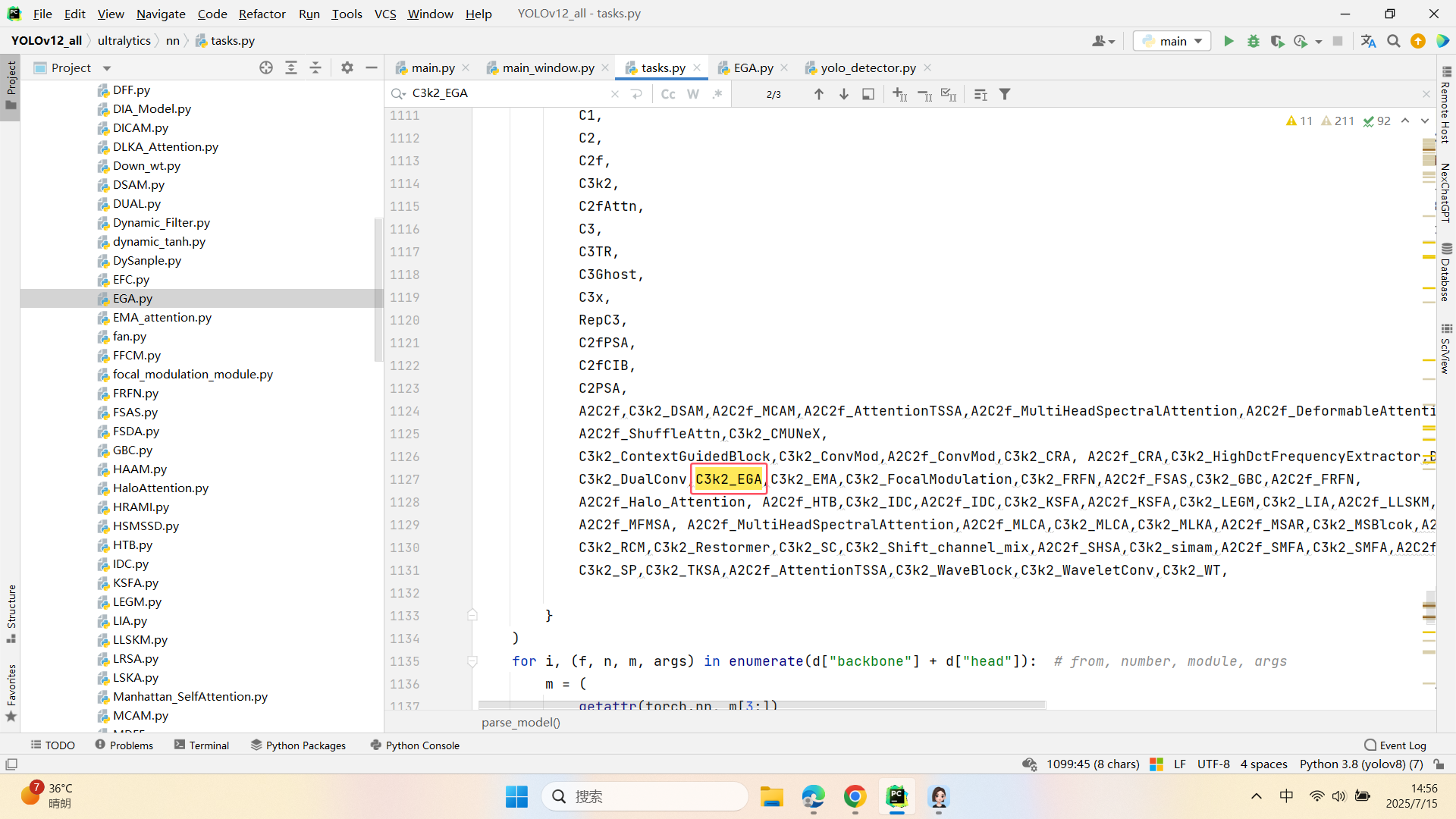Open Search Everywhere magnifier
The image size is (1456, 819).
click(x=1393, y=41)
